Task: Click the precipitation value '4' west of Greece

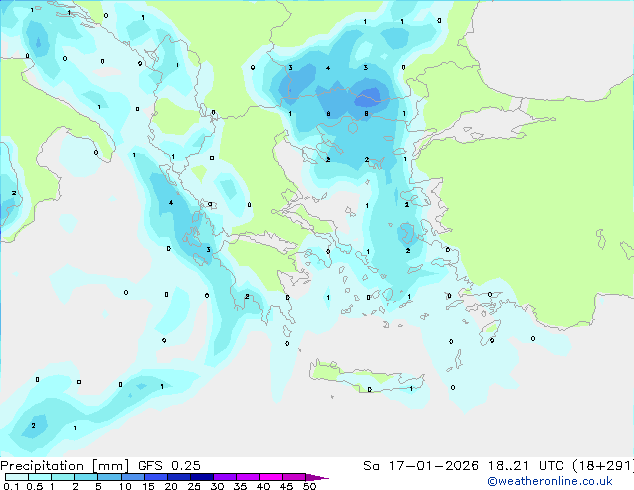Action: point(171,203)
